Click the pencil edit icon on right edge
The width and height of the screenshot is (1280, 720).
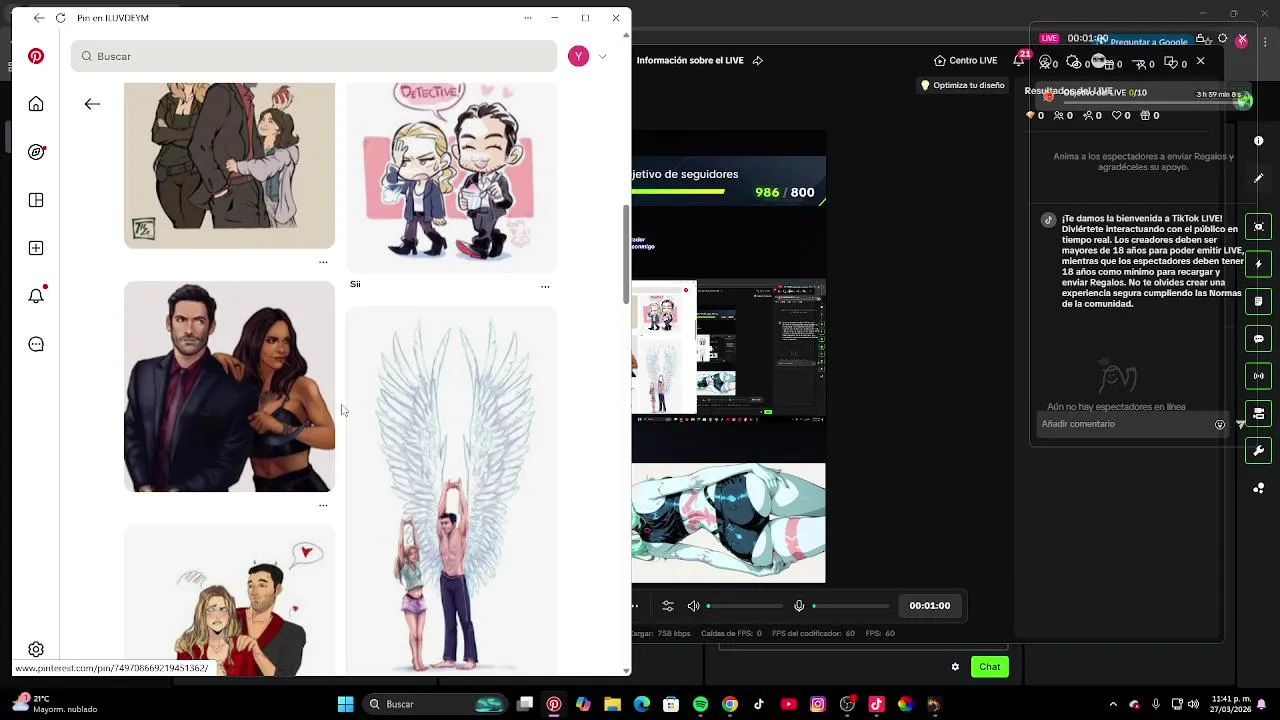(1259, 178)
